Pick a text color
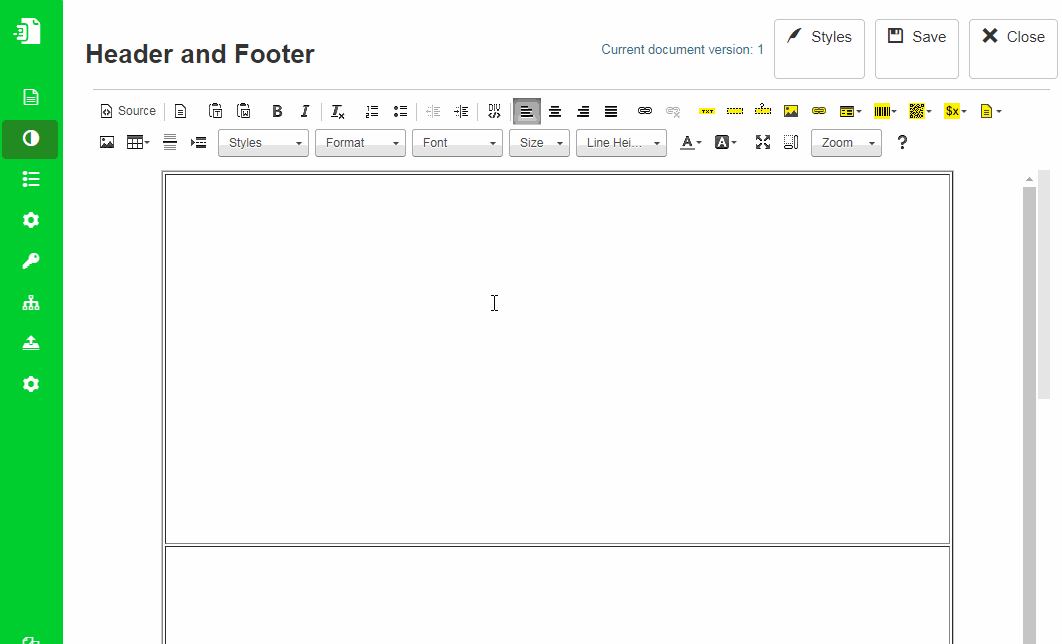This screenshot has height=644, width=1062. 690,143
